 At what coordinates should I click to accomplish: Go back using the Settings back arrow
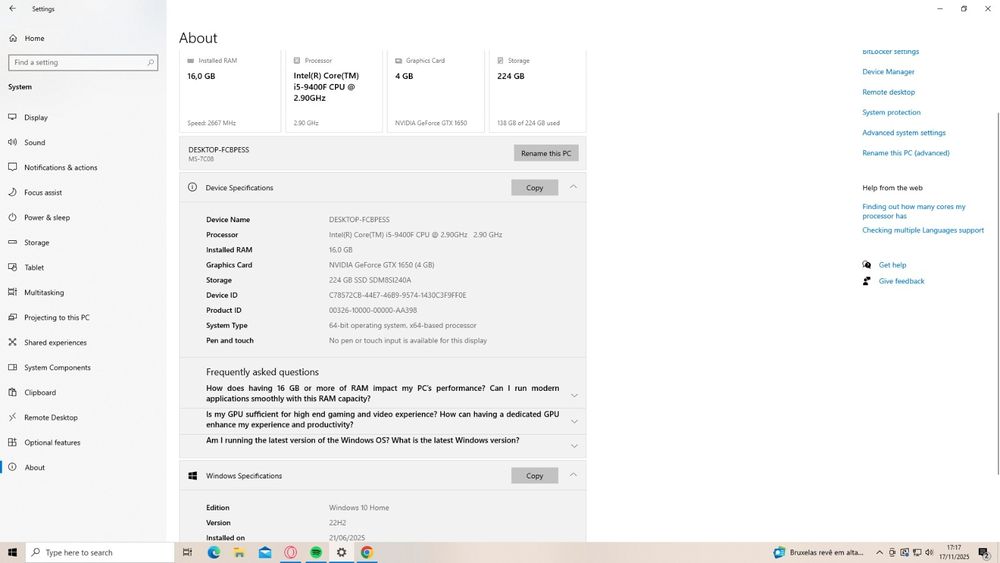[13, 9]
